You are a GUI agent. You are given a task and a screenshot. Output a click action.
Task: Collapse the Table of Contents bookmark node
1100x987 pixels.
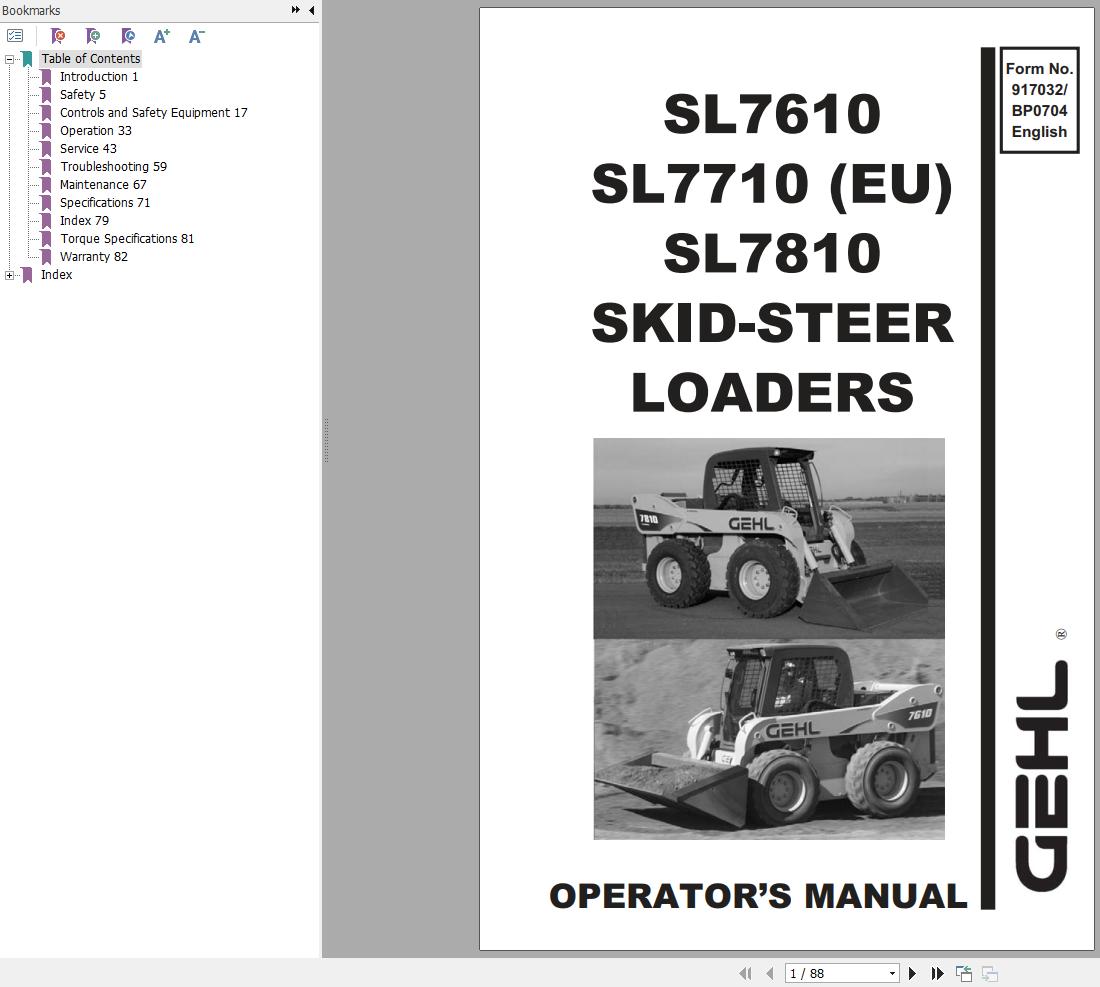point(11,58)
